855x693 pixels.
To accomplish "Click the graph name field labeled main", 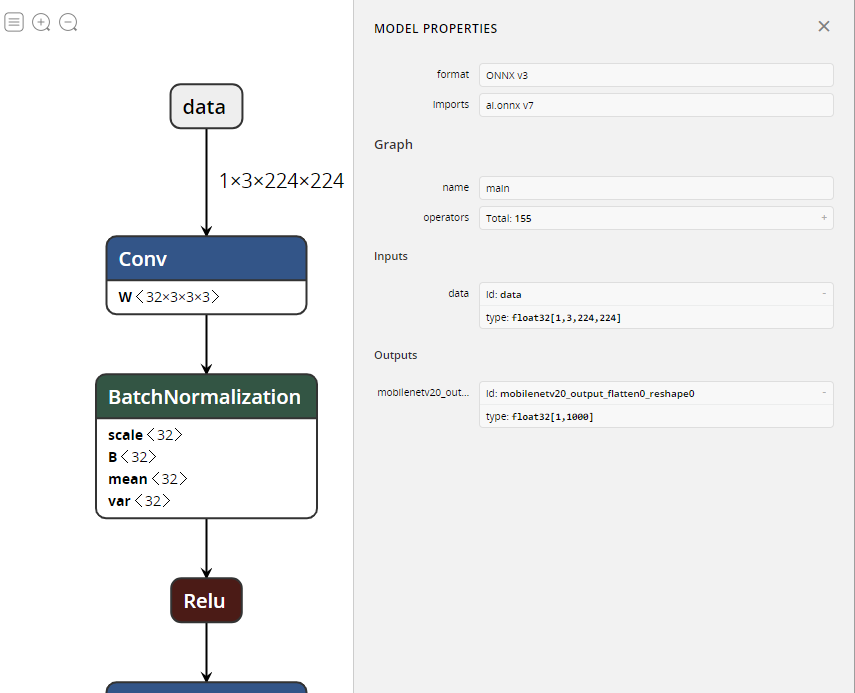I will (x=656, y=187).
